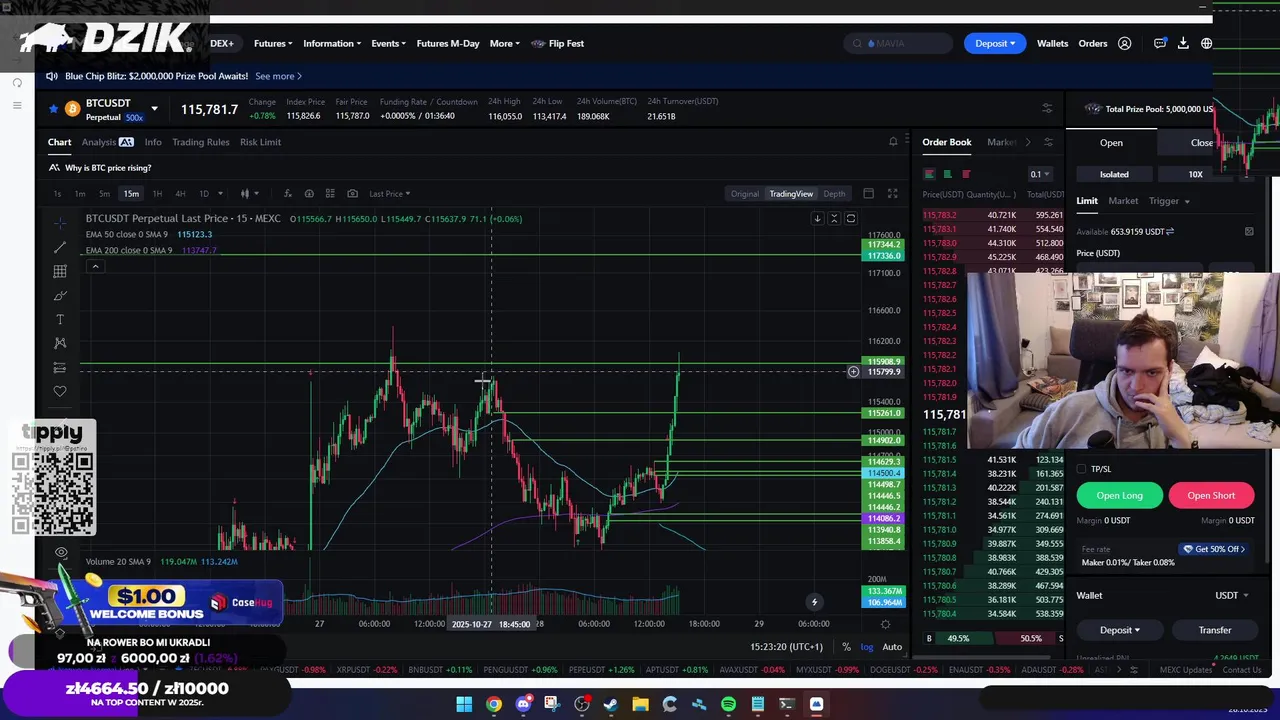1280x720 pixels.
Task: Click the notification bell above the chart
Action: tap(893, 142)
